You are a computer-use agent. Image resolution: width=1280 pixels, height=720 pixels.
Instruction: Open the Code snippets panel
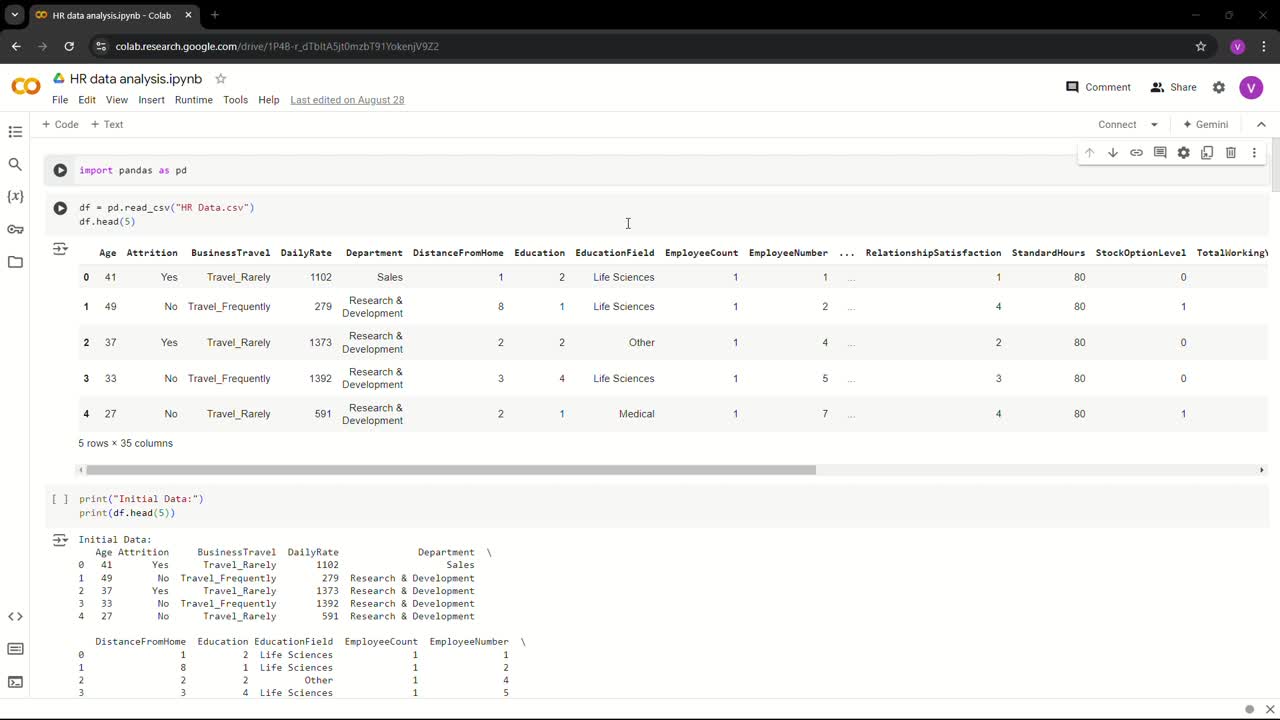click(15, 617)
